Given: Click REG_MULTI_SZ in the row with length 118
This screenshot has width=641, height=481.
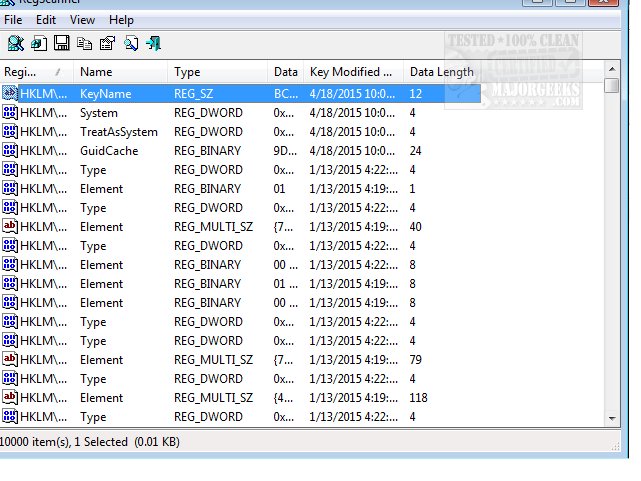Looking at the screenshot, I should point(213,398).
